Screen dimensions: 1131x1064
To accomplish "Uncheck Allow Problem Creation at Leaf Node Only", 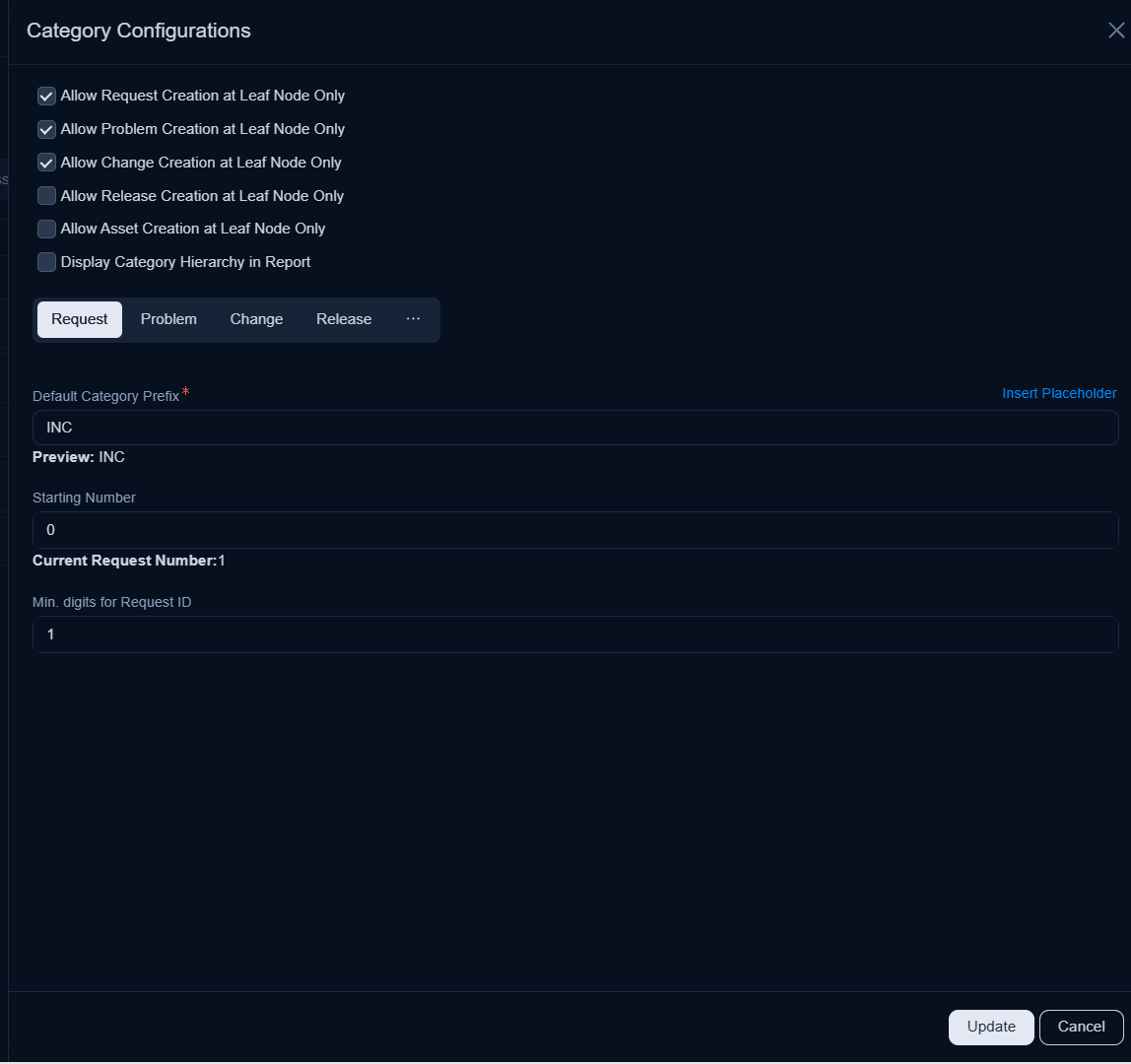I will pos(46,129).
